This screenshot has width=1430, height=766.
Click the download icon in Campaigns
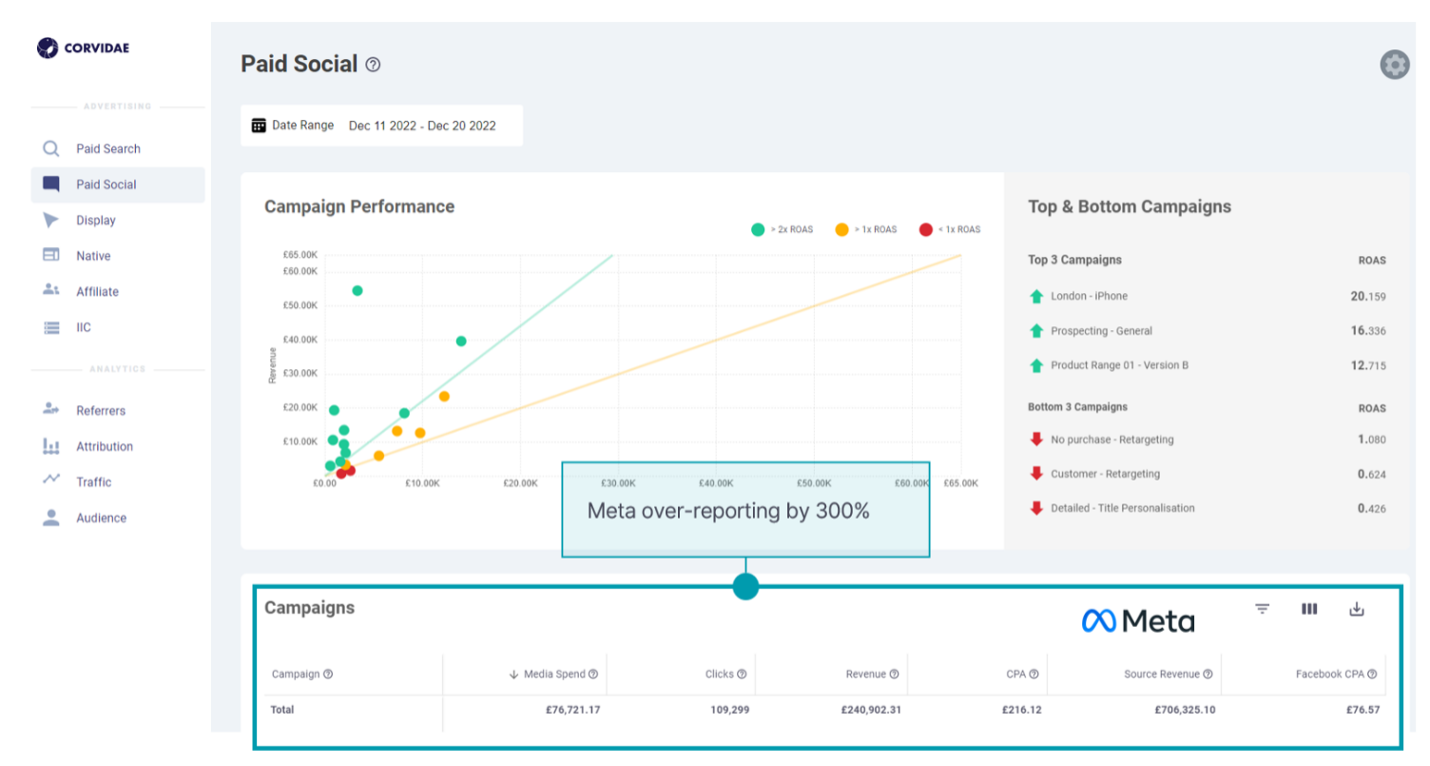[x=1356, y=609]
